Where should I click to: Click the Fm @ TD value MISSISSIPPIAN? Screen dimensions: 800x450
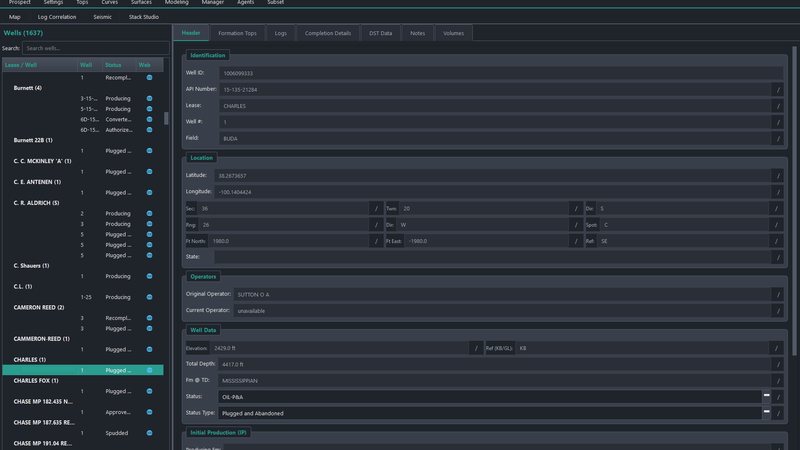pyautogui.click(x=240, y=381)
